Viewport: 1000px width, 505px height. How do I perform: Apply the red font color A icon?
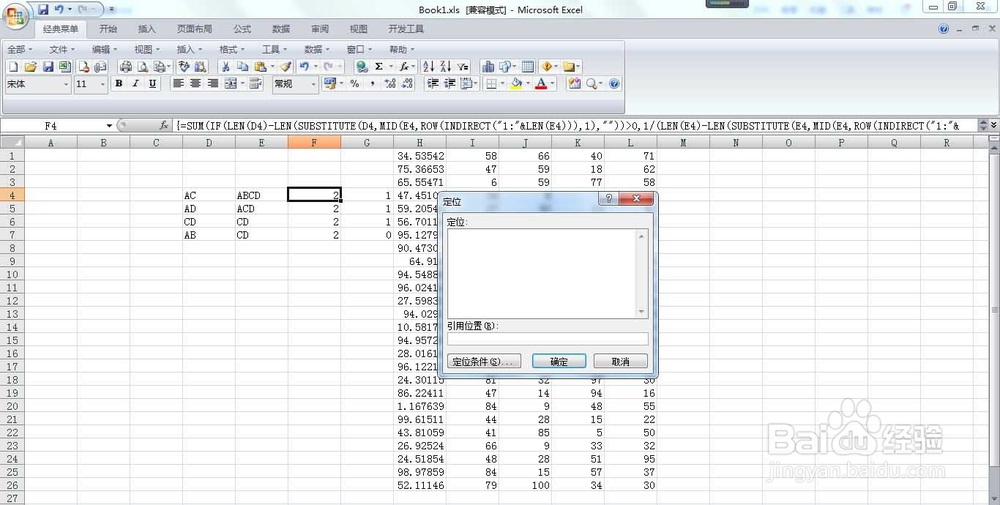[541, 84]
